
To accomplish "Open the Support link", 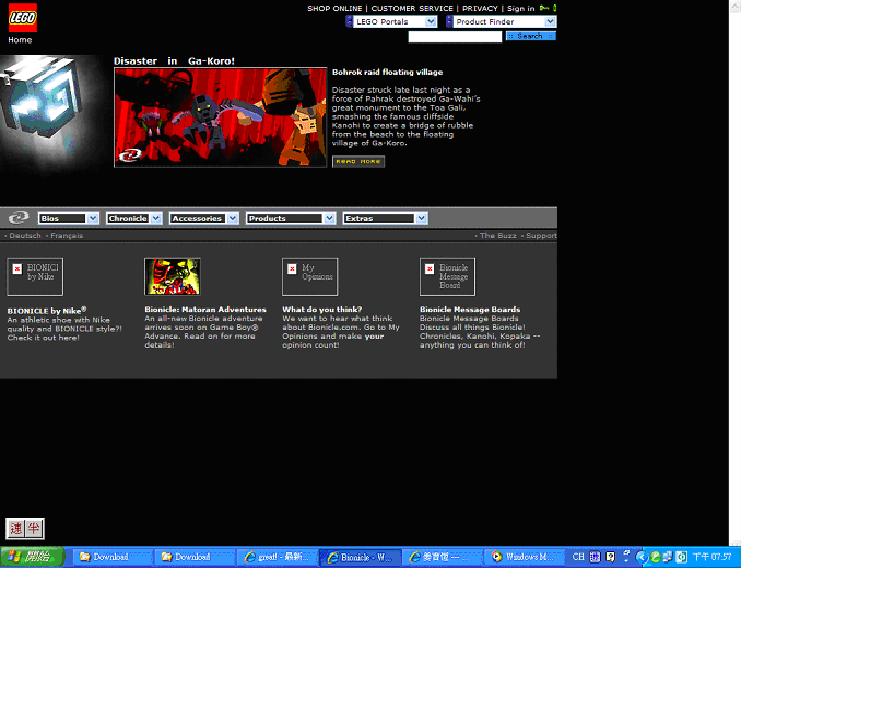I will click(541, 236).
